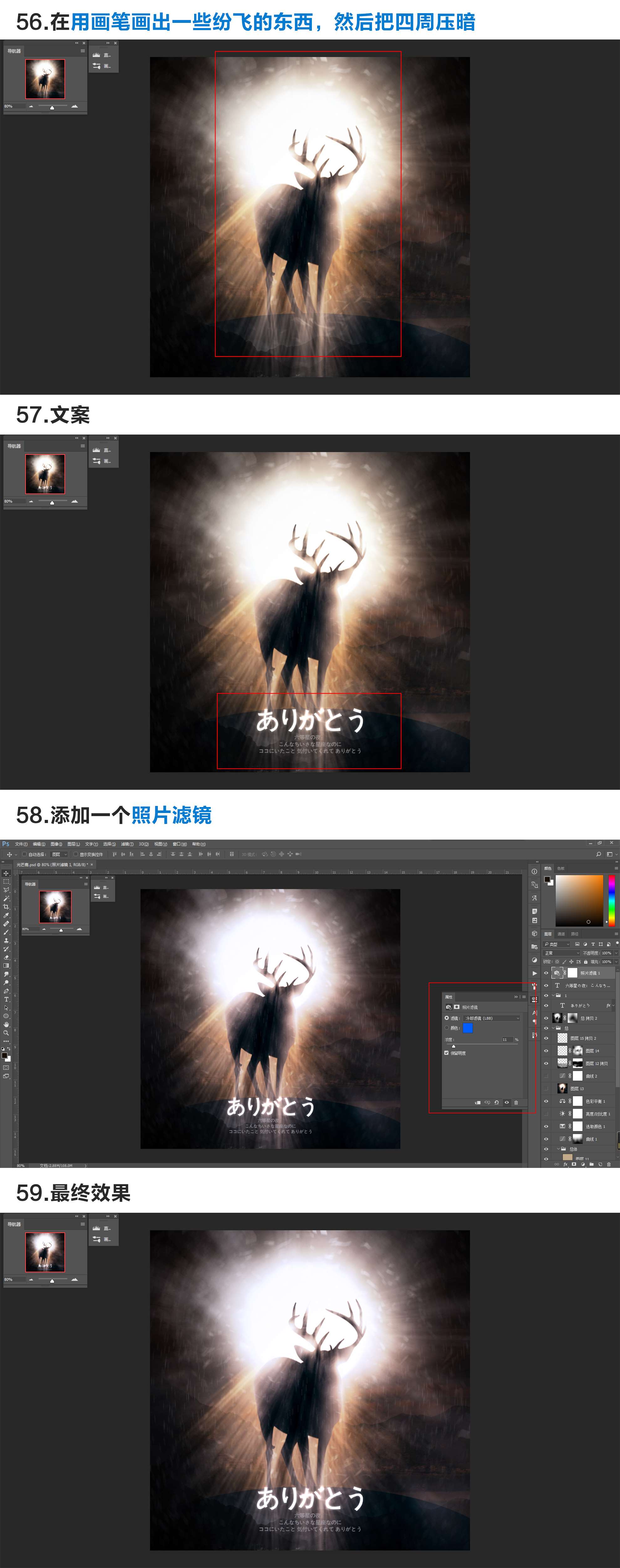Click the fx layer style icon below the layers

[x=565, y=1164]
